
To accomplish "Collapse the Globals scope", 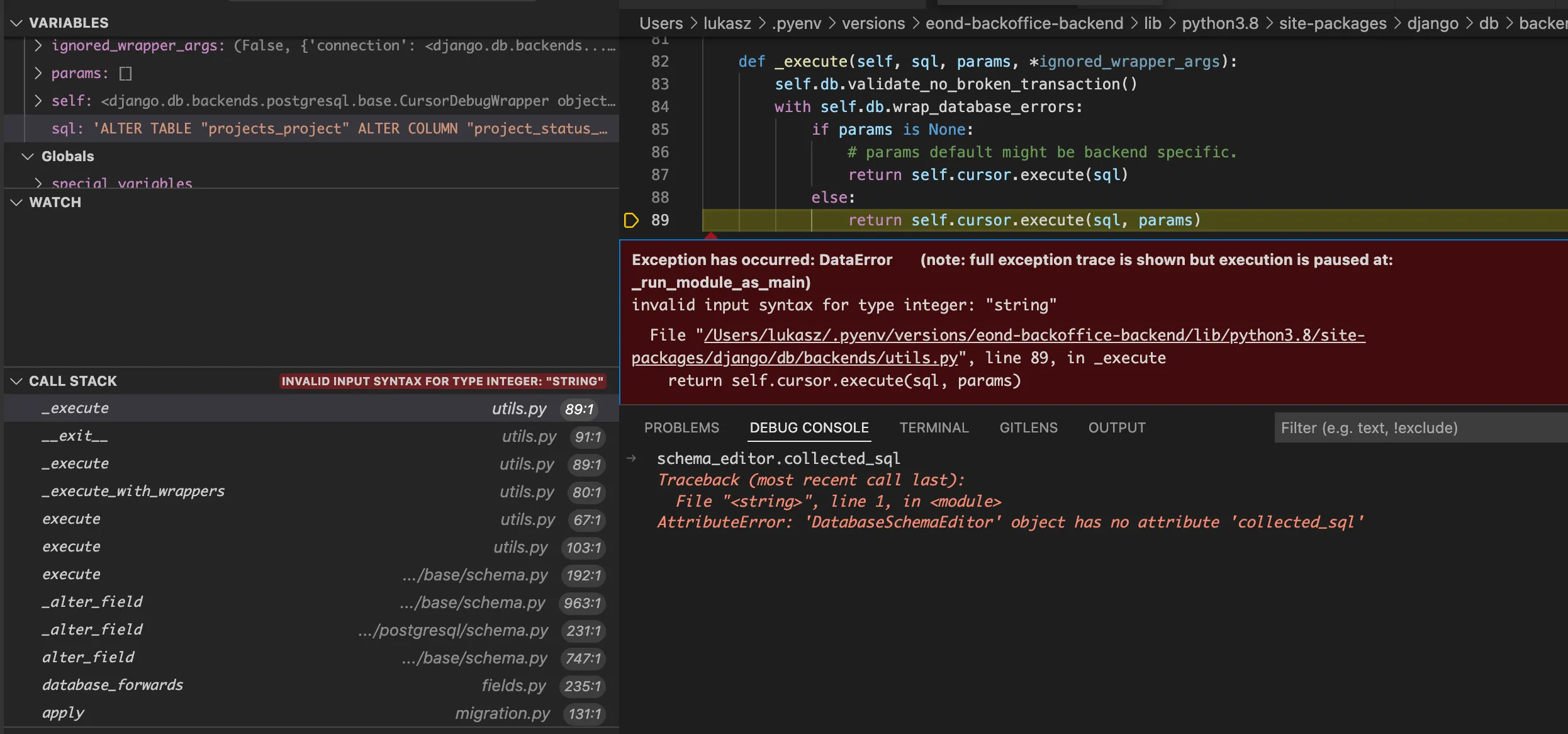I will click(x=28, y=156).
